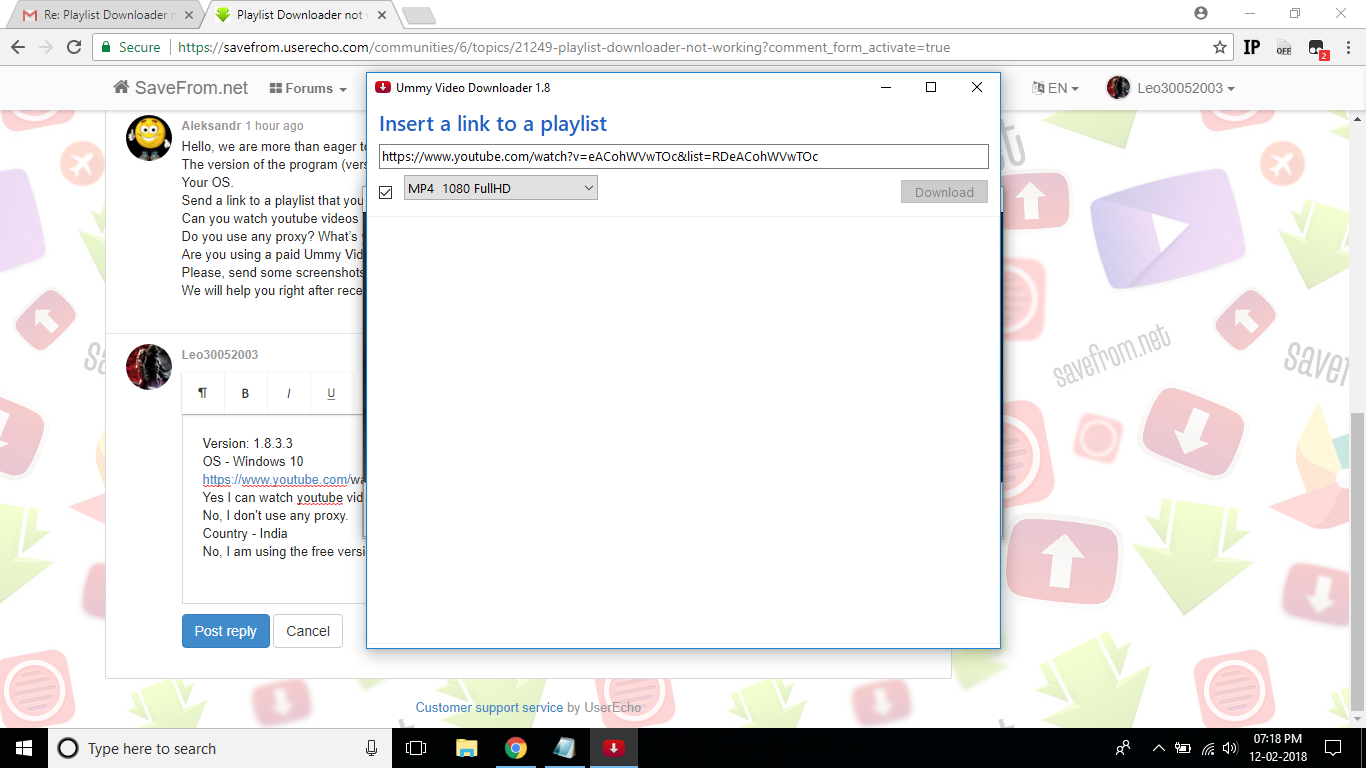Open the MP4 1080 FullHD format dropdown
1366x768 pixels.
coord(501,188)
